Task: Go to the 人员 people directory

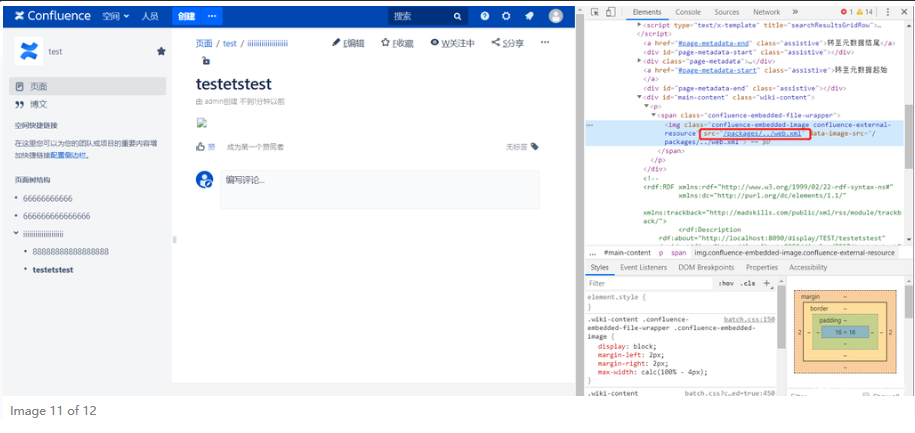Action: tap(149, 16)
